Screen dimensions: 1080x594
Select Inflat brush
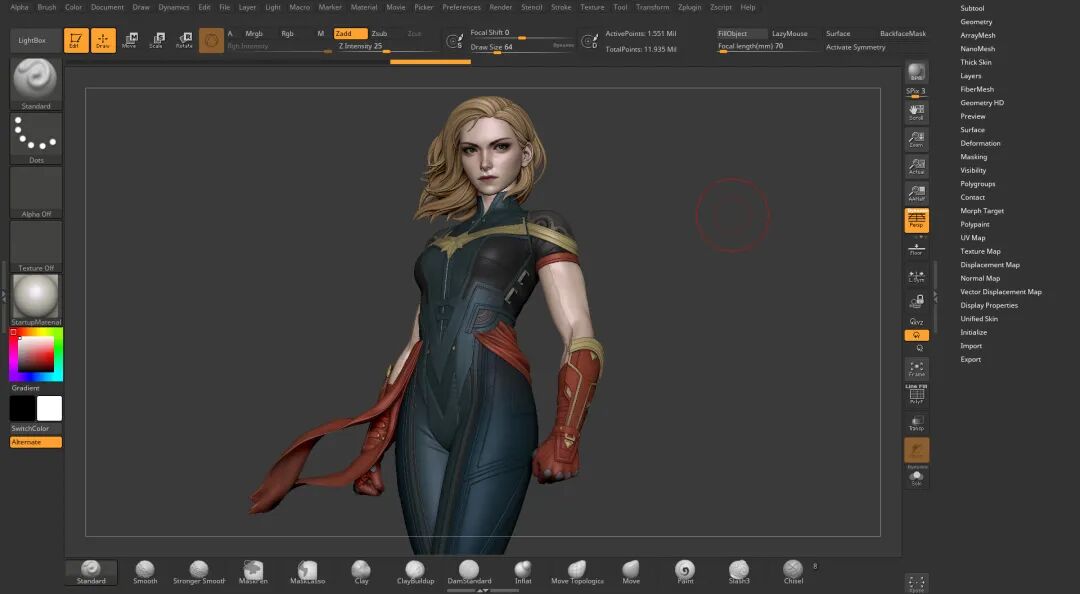click(523, 572)
